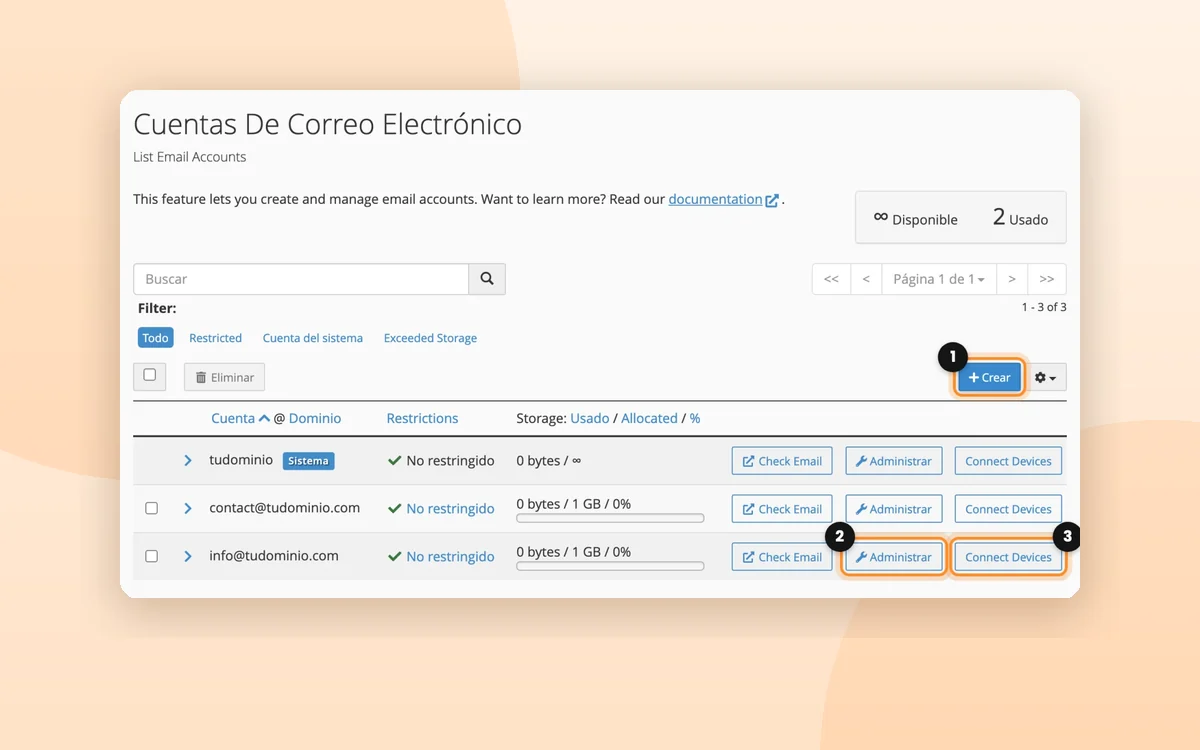Check the contact@tudominio.com checkbox
This screenshot has height=750, width=1200.
click(151, 508)
